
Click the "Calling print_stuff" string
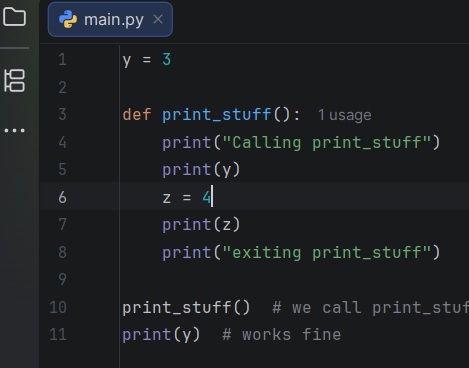tap(327, 143)
